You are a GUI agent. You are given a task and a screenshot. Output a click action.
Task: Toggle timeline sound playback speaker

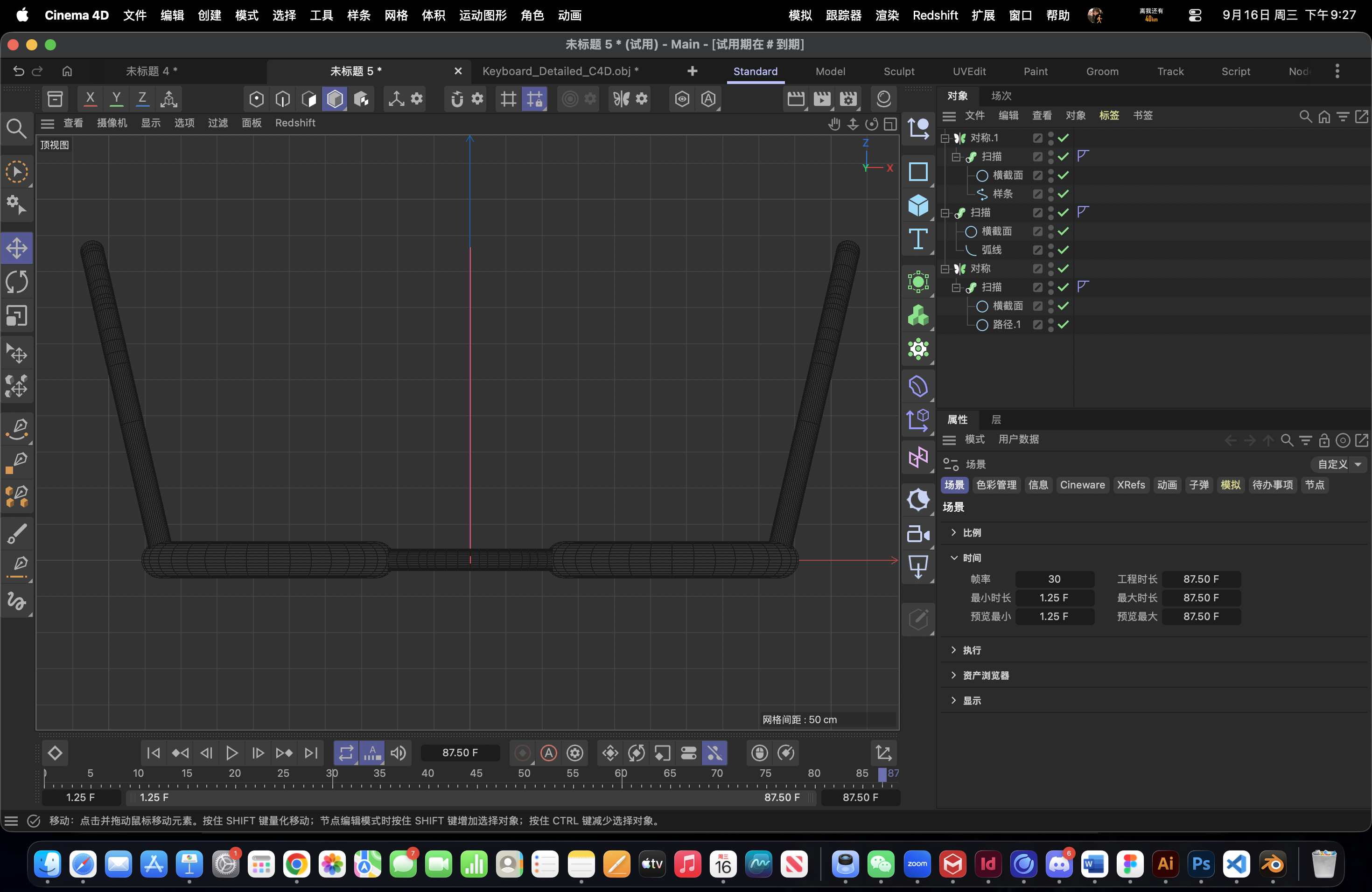(399, 753)
